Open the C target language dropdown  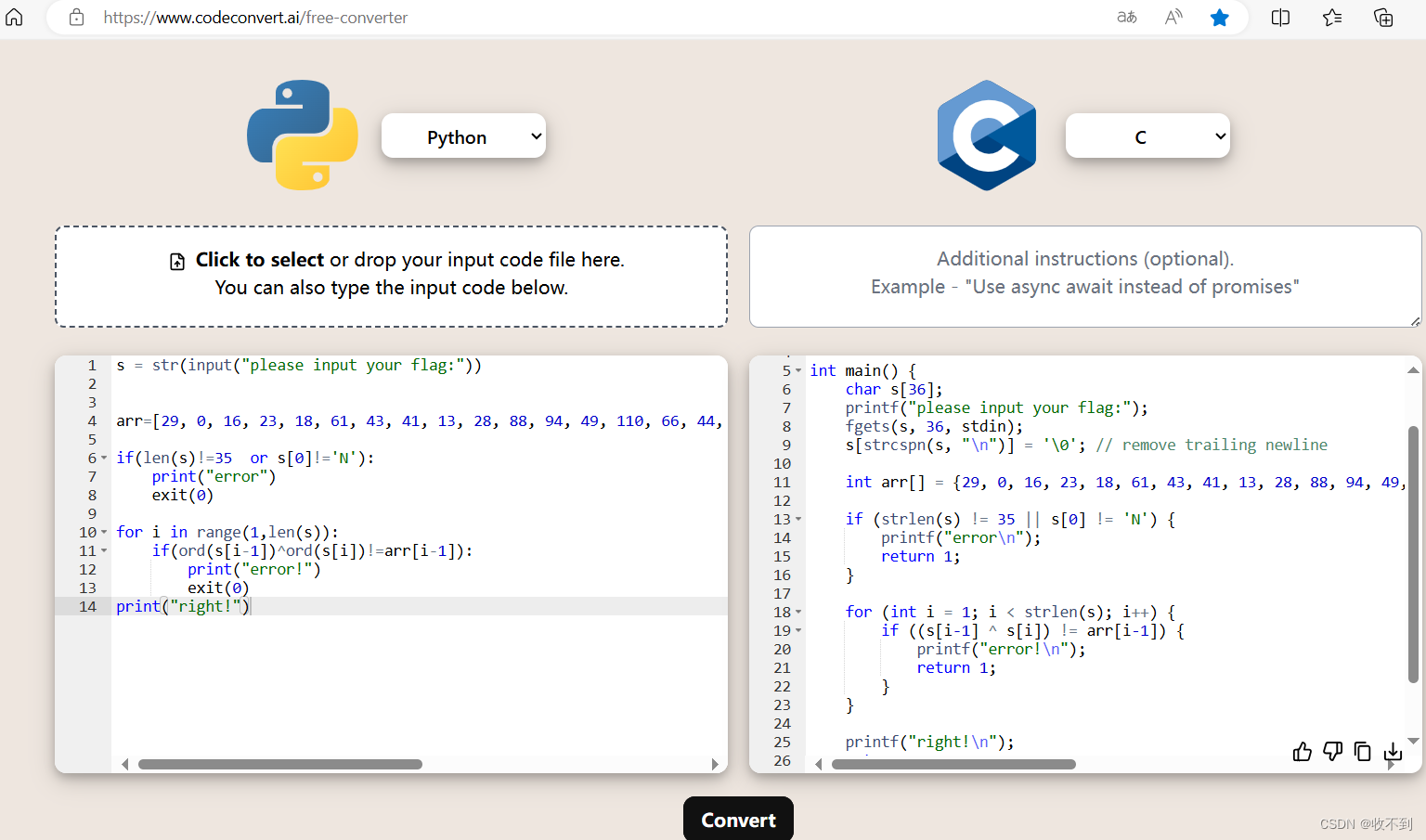coord(1147,136)
